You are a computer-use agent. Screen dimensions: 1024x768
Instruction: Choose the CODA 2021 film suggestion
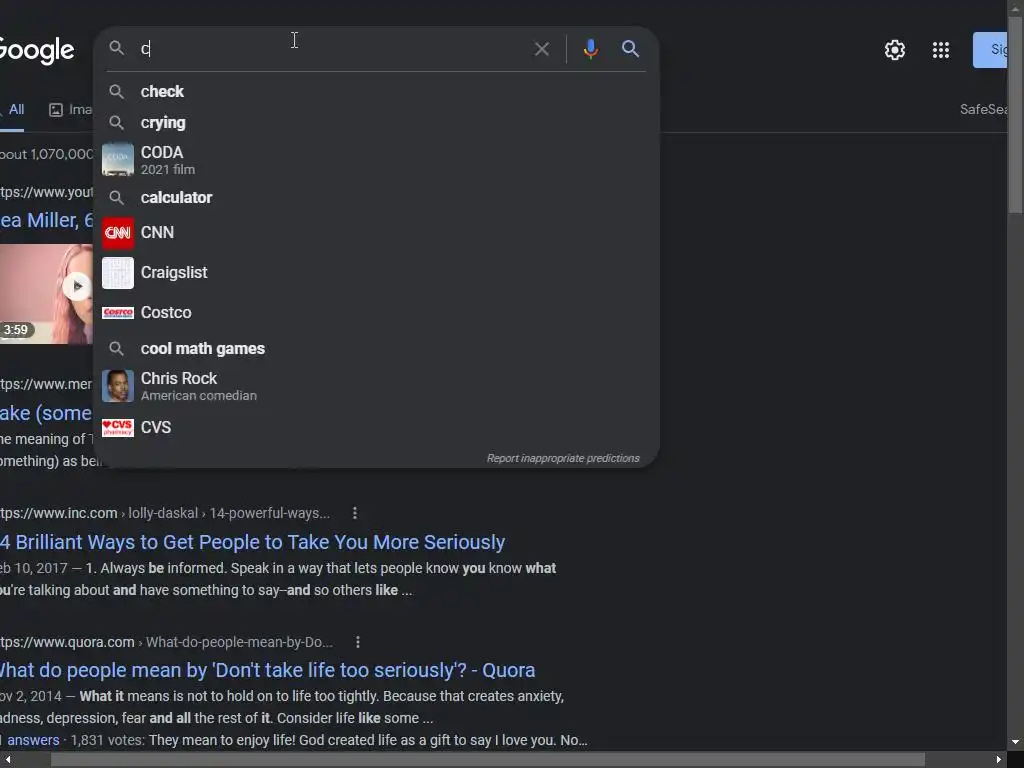click(x=376, y=160)
